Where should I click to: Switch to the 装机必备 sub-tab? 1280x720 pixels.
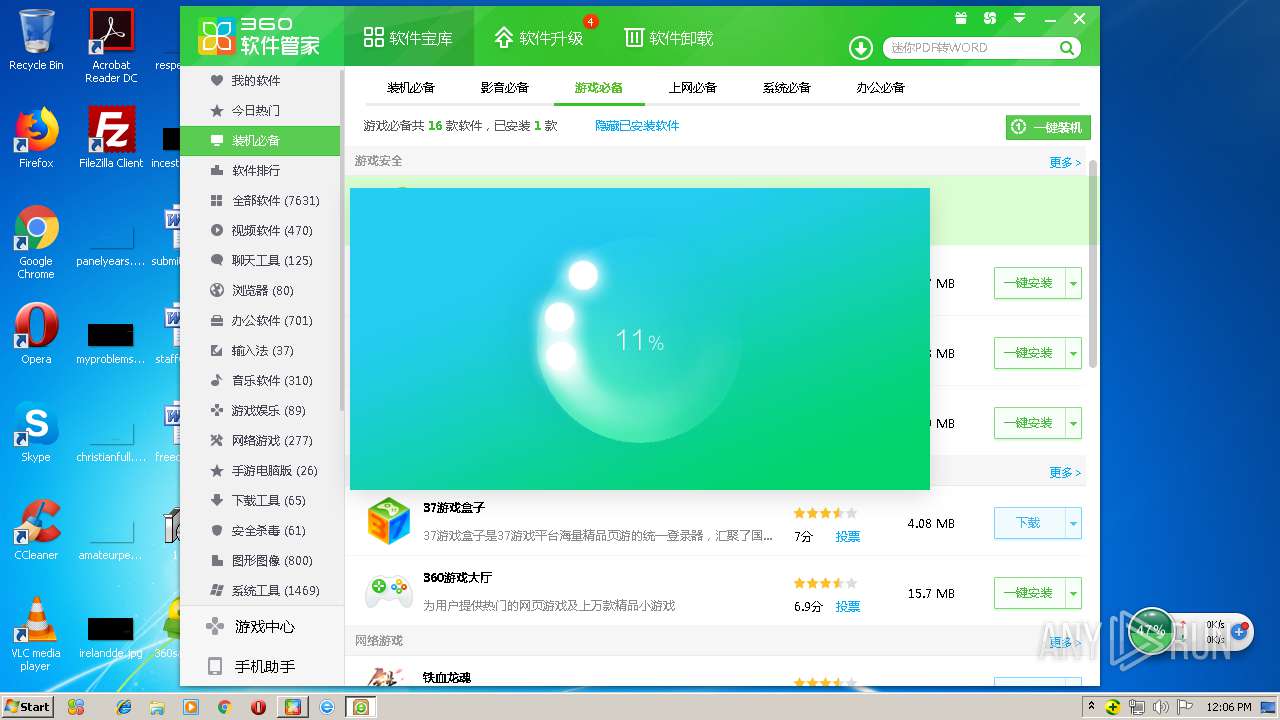pyautogui.click(x=411, y=88)
